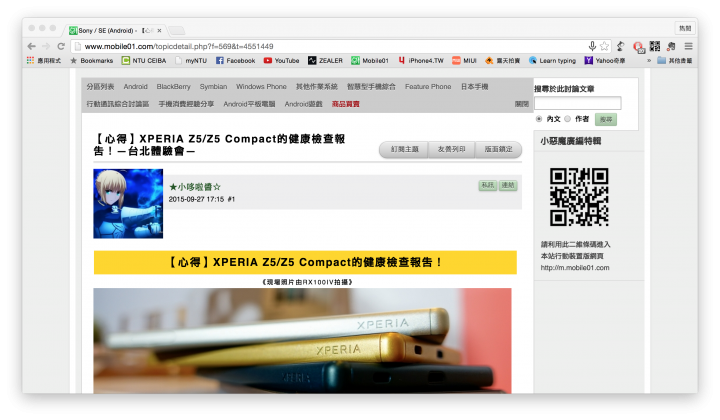720x420 pixels.
Task: Open the apps grid bookmark shortcut
Action: [43, 60]
